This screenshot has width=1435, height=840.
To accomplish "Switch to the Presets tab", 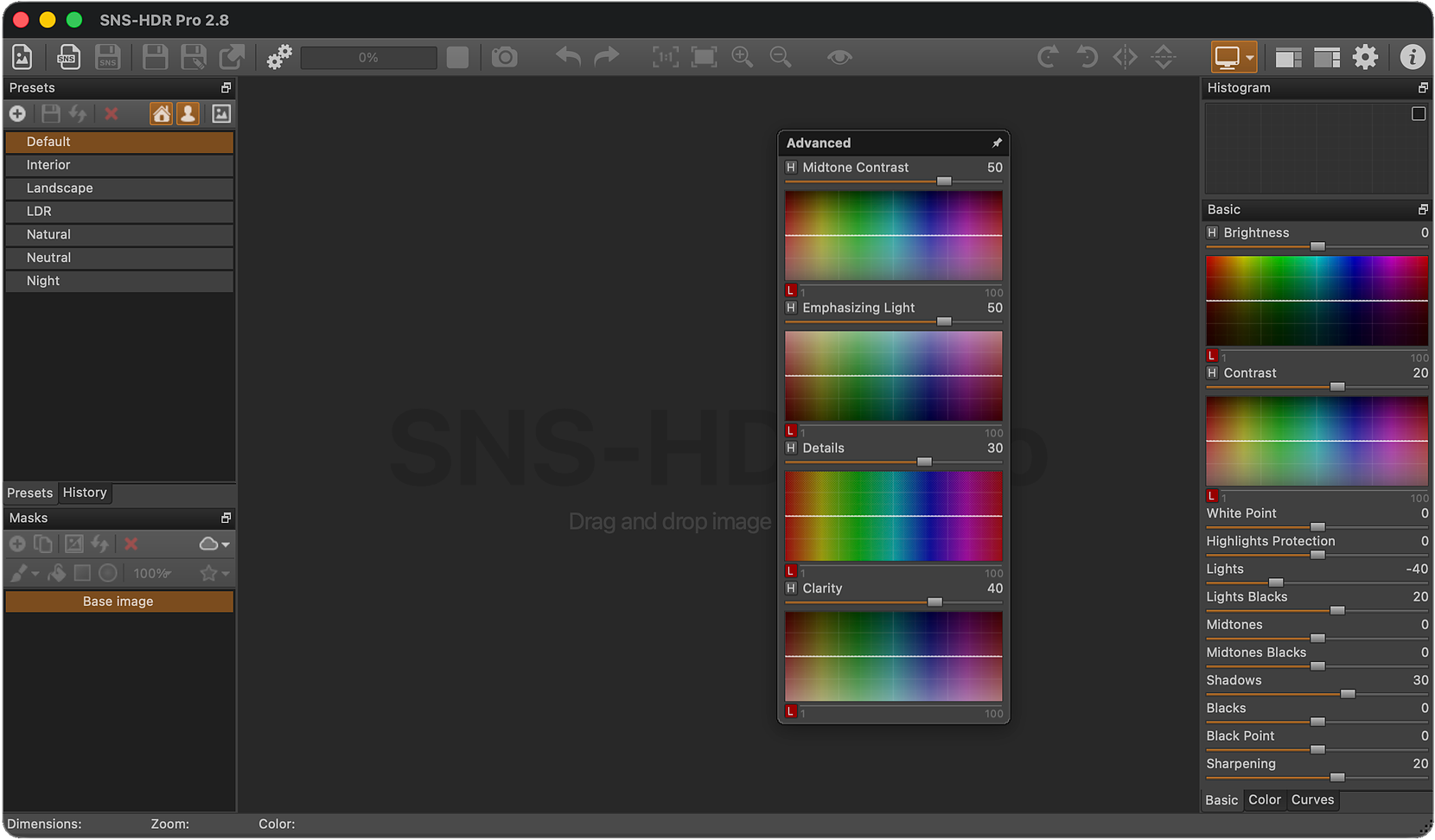I will 30,493.
